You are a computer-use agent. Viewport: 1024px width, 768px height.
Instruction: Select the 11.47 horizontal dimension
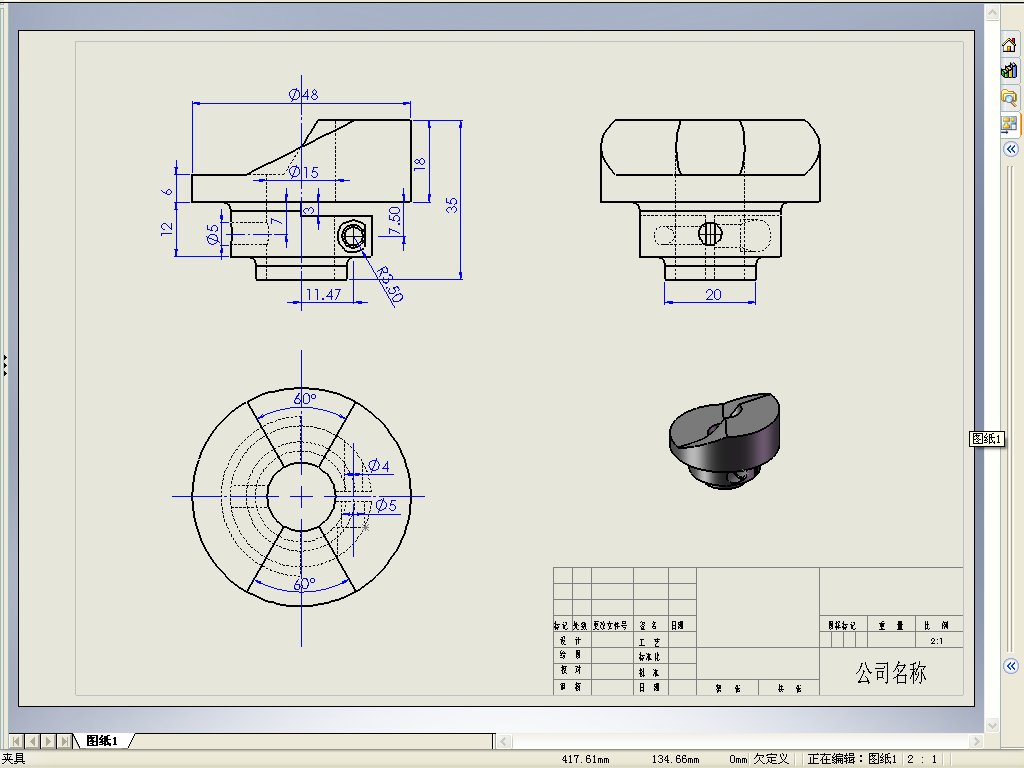point(323,295)
